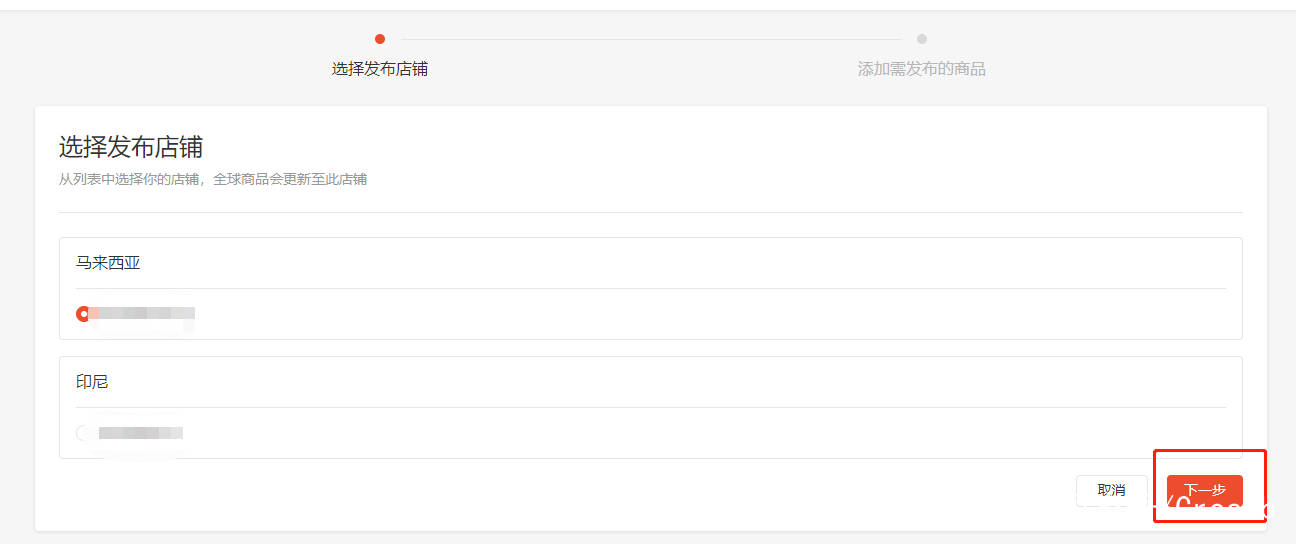Click the 取消 button
Viewport: 1296px width, 544px height.
[1111, 490]
